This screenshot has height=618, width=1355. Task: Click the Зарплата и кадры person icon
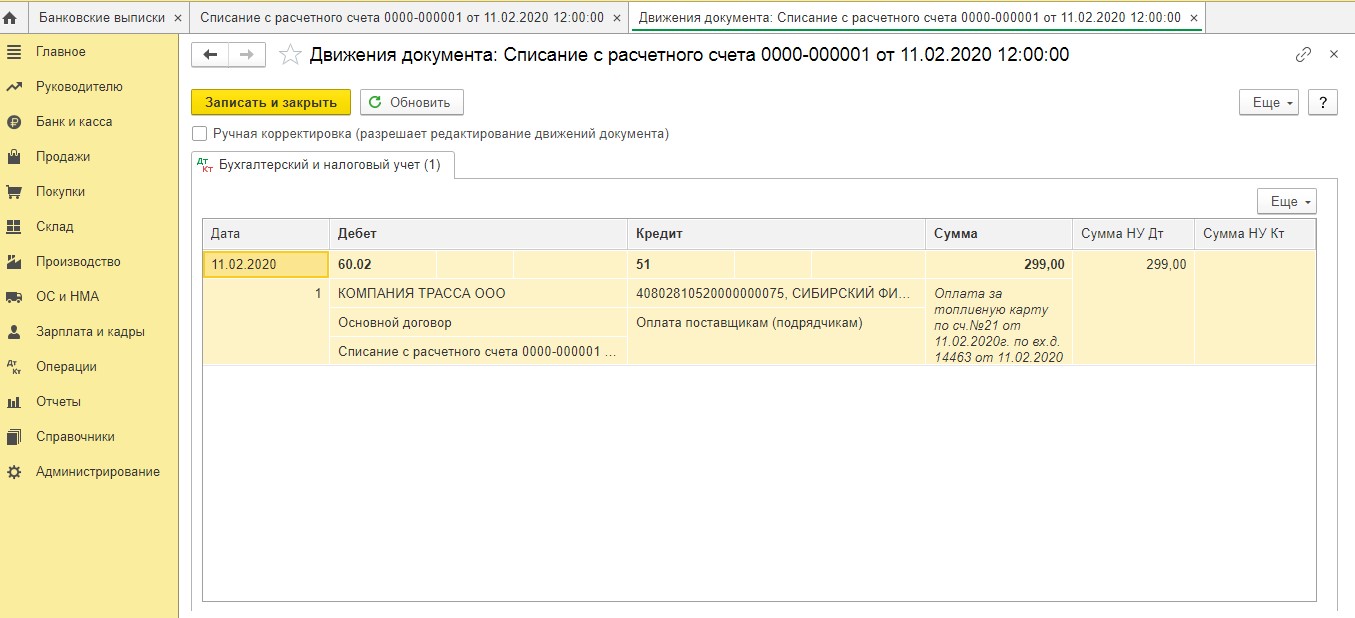click(x=14, y=332)
